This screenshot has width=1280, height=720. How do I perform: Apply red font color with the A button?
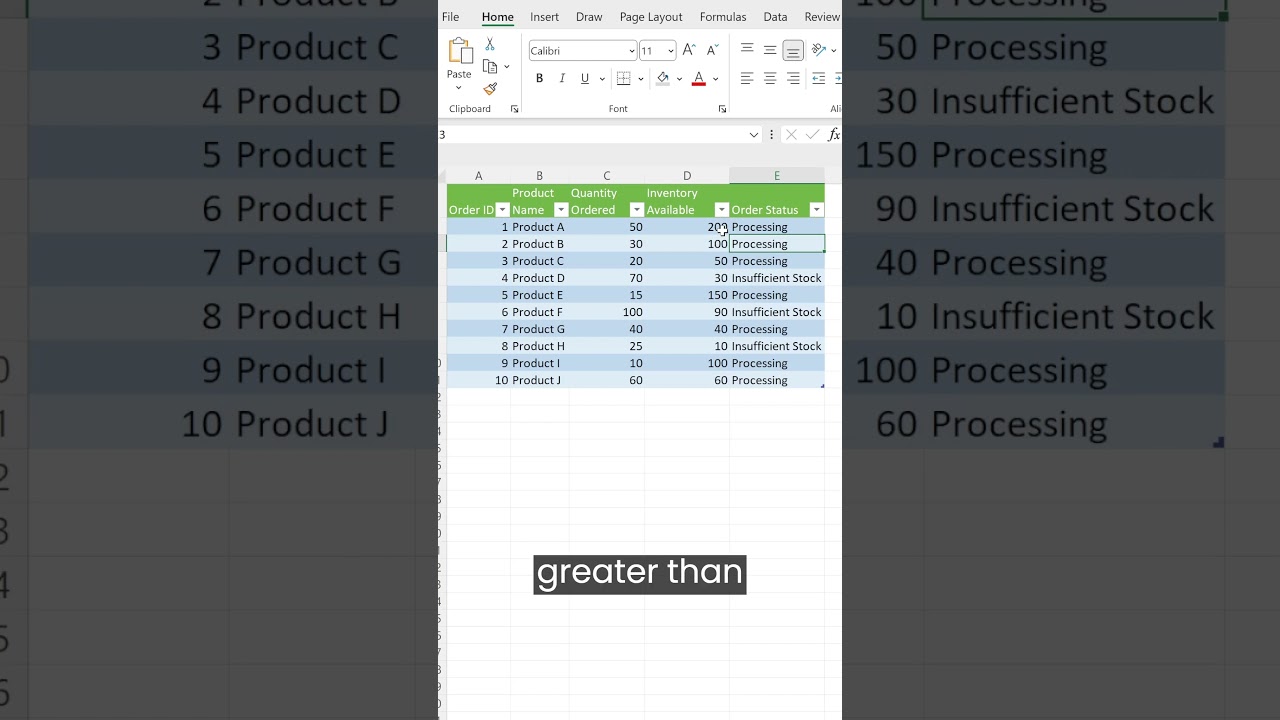pos(699,79)
